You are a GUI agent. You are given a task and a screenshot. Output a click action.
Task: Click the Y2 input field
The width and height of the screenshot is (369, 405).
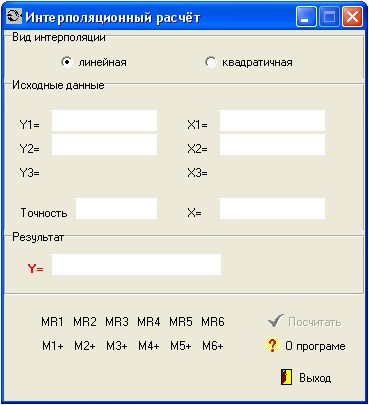coord(104,145)
